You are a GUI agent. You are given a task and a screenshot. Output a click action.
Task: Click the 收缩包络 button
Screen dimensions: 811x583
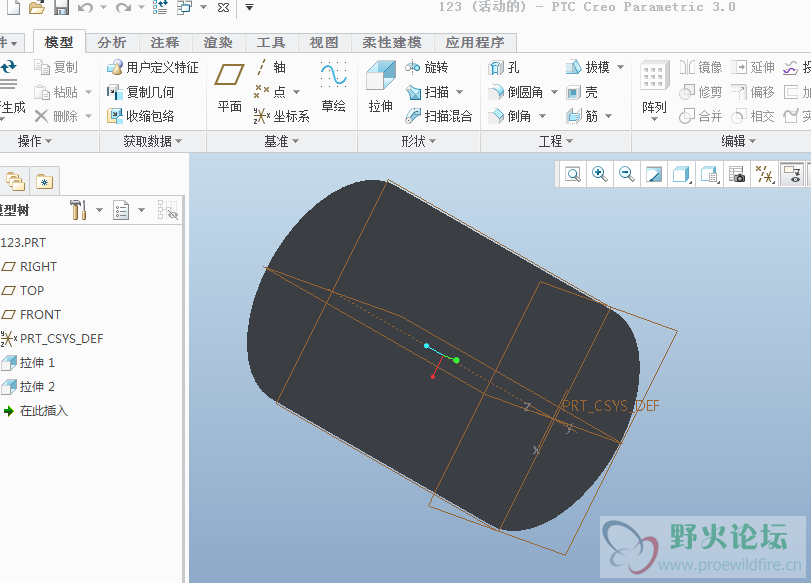coord(140,116)
